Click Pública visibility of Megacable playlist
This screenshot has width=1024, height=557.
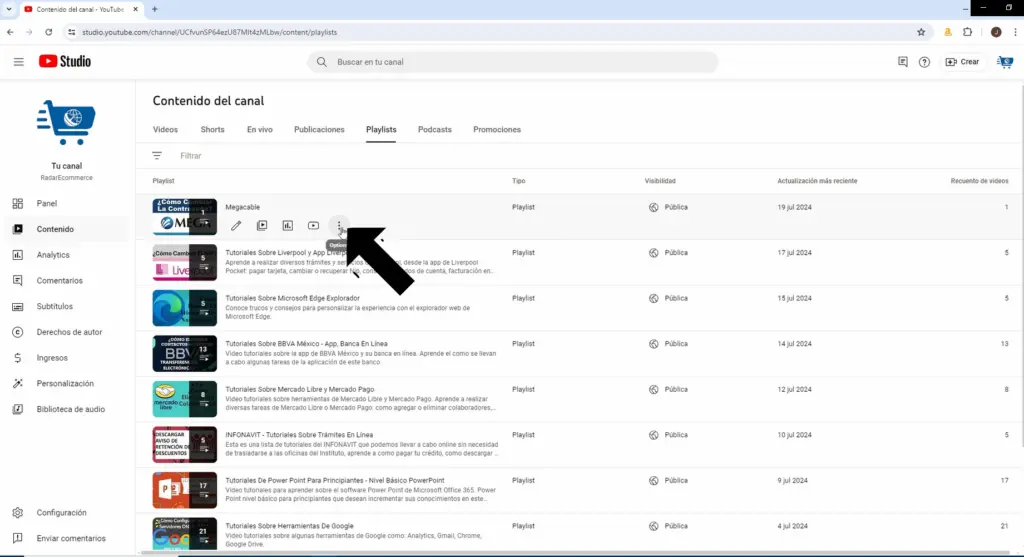pyautogui.click(x=668, y=207)
